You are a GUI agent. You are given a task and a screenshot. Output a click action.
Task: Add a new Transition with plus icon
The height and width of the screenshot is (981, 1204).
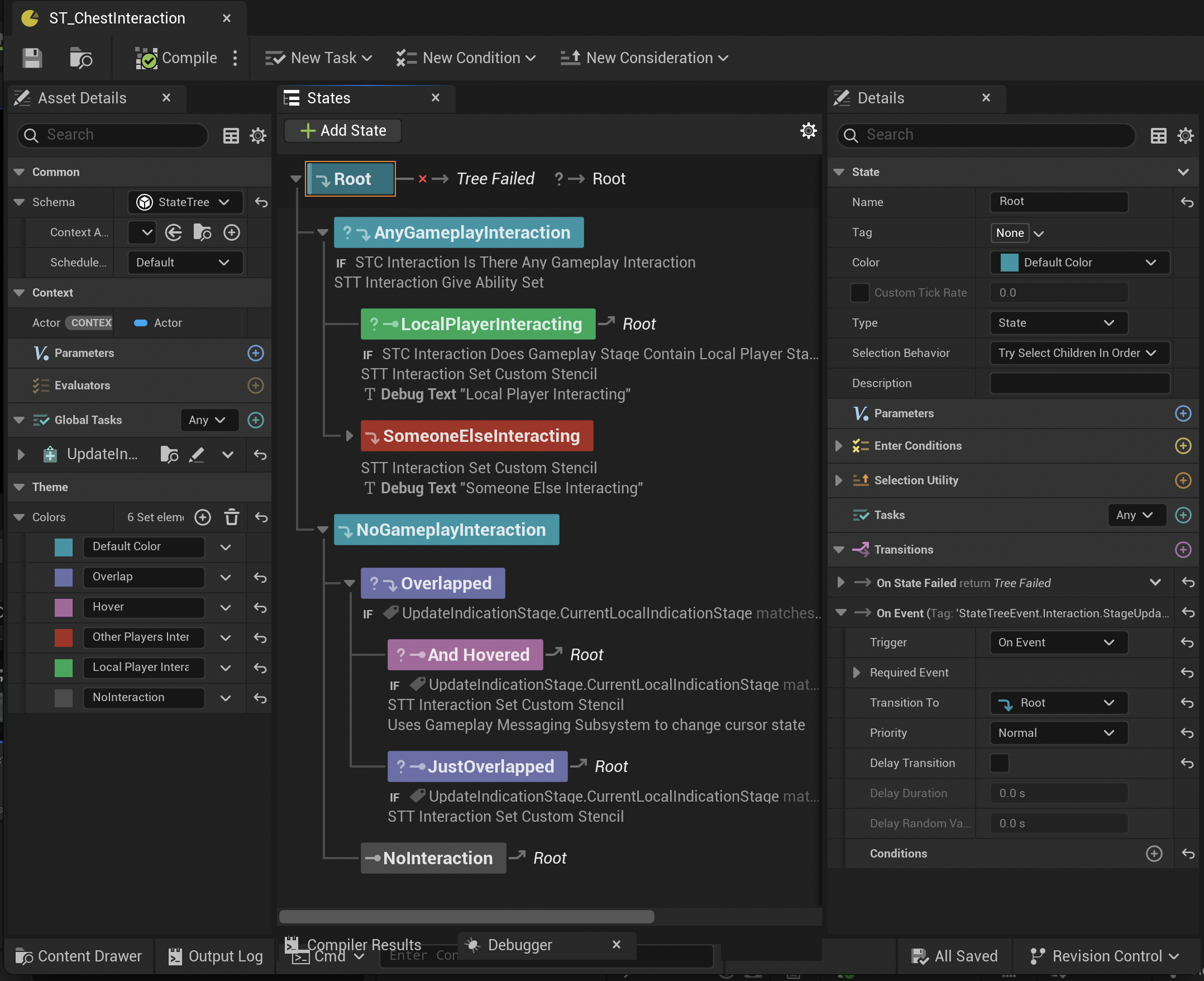point(1183,549)
